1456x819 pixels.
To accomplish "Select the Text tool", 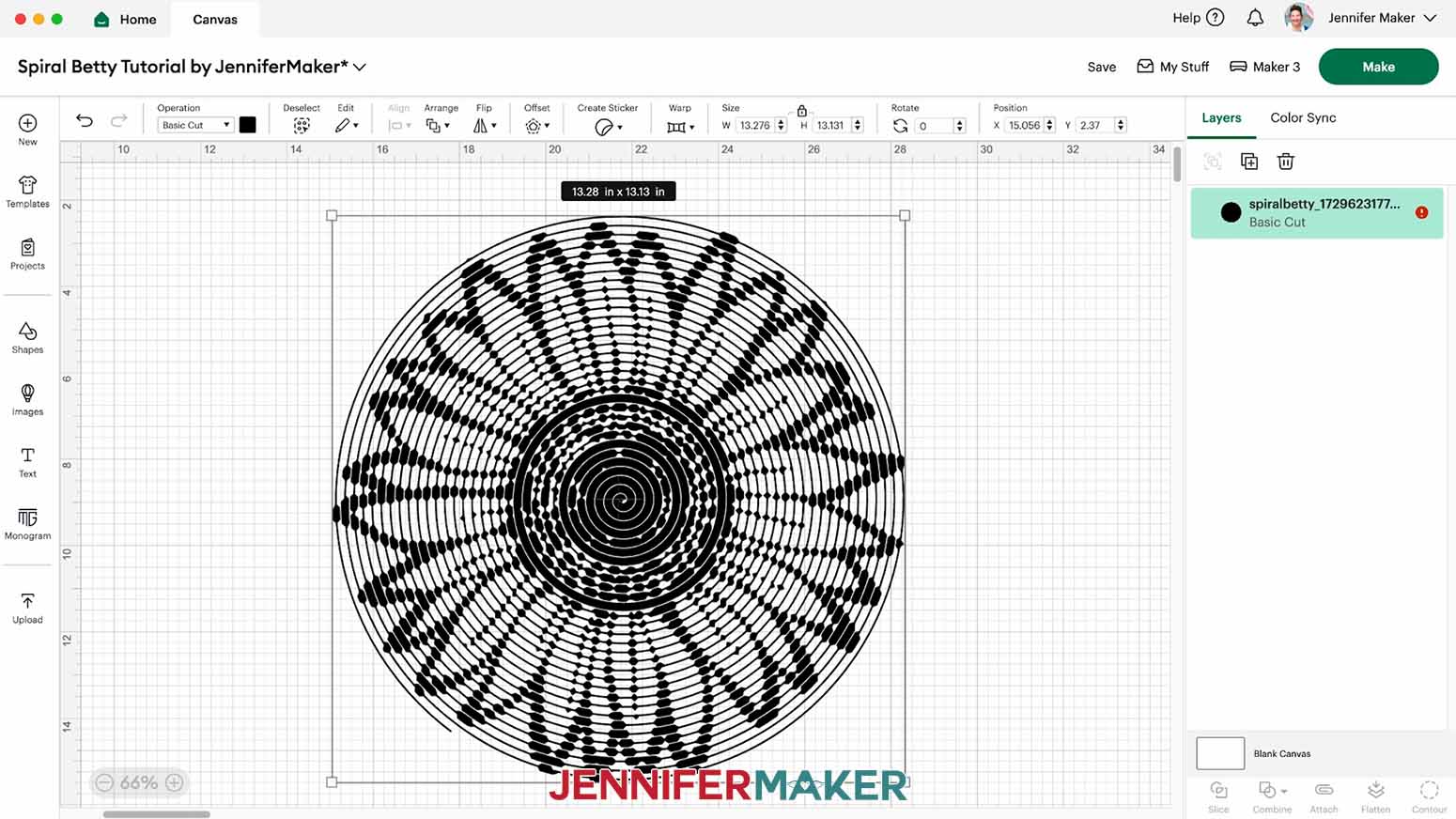I will tap(27, 462).
